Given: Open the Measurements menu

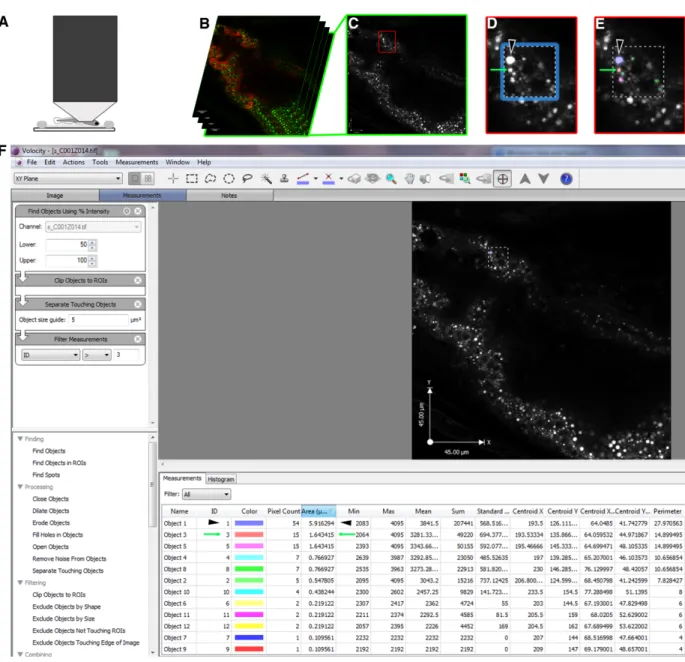Looking at the screenshot, I should tap(137, 162).
